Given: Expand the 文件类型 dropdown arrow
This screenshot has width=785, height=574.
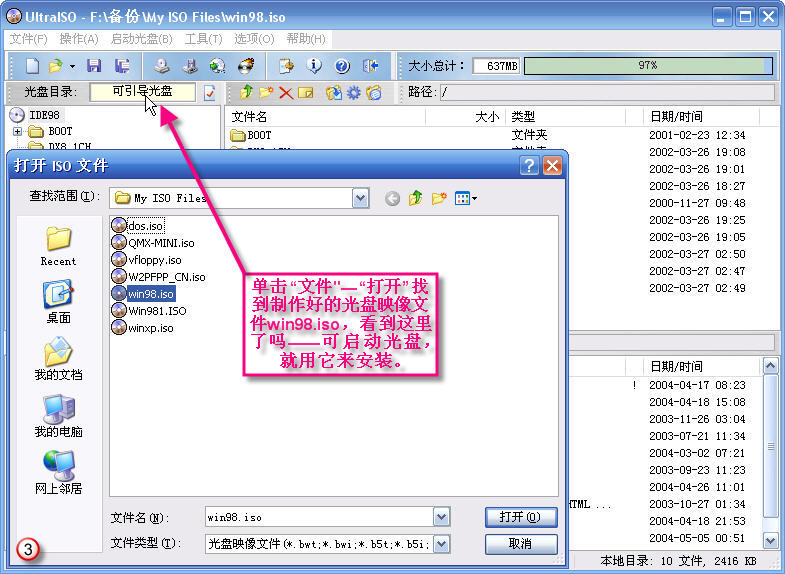Looking at the screenshot, I should tap(442, 544).
